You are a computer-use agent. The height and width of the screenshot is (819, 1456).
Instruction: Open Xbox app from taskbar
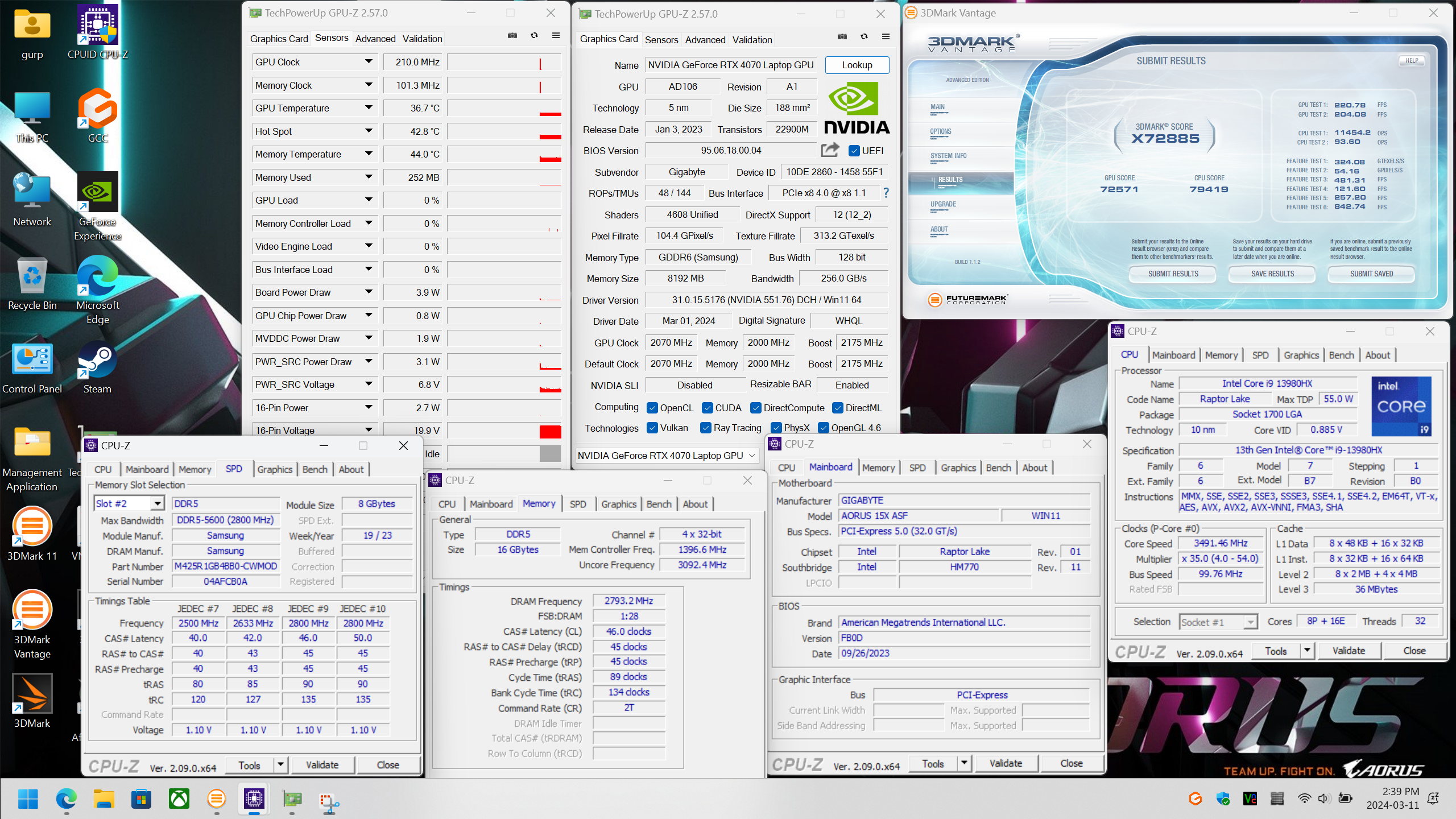click(x=179, y=799)
